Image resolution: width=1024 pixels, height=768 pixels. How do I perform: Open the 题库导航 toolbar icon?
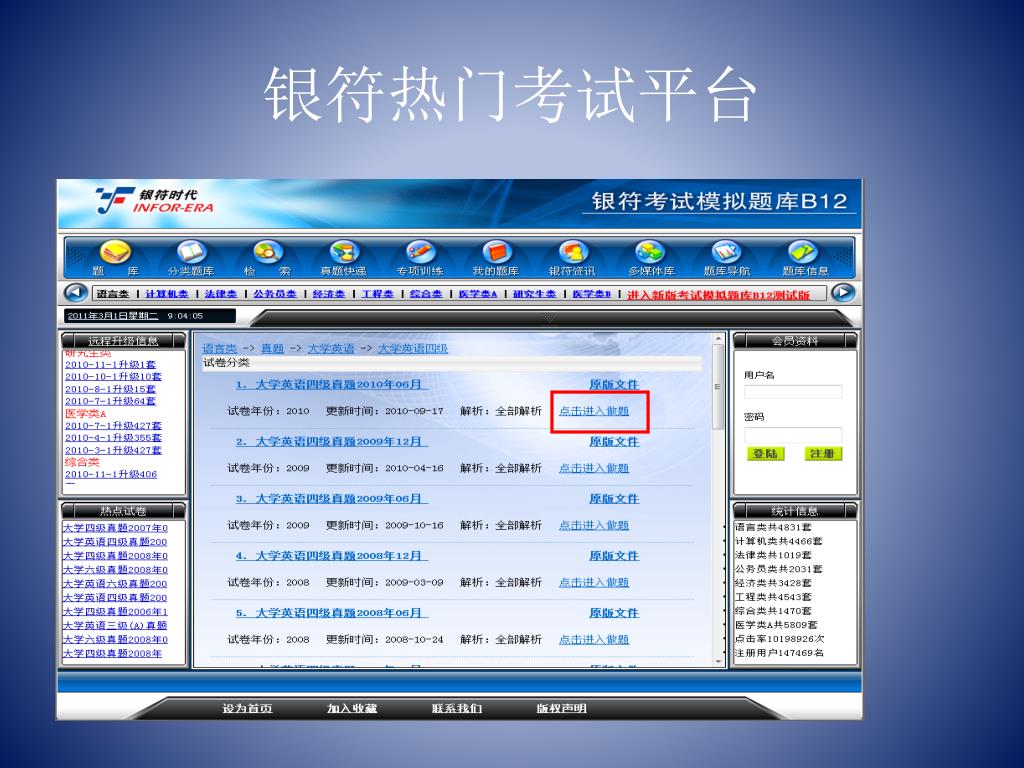(x=726, y=258)
